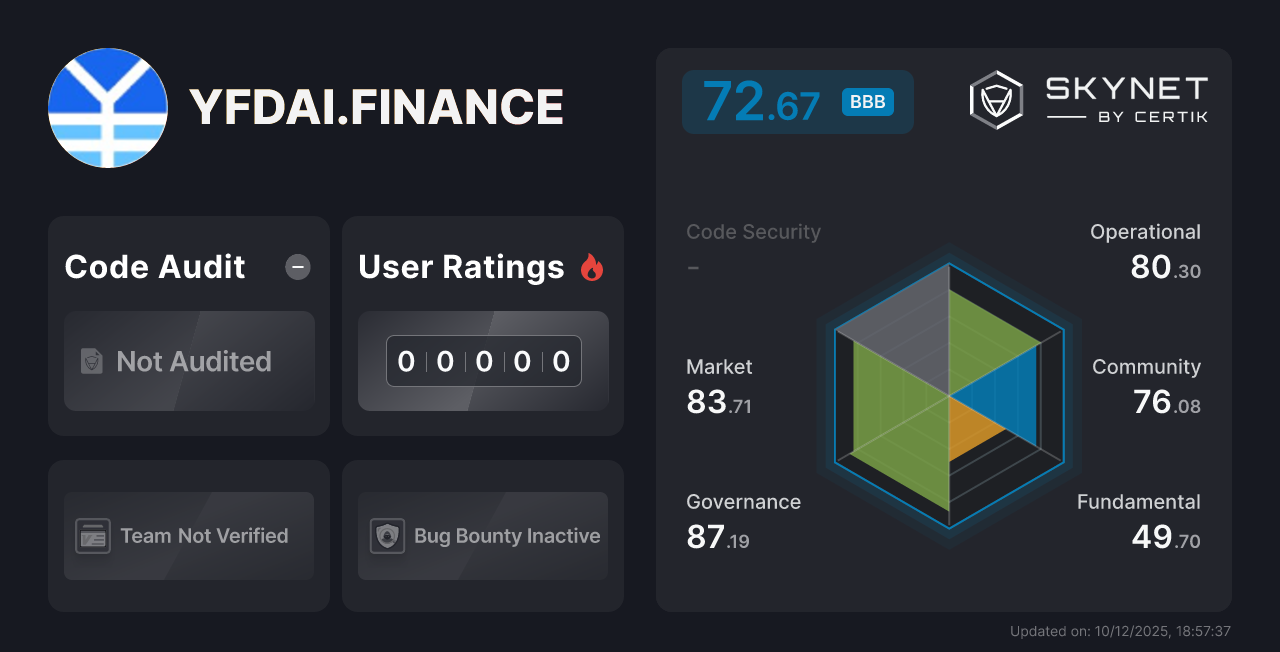The height and width of the screenshot is (652, 1280).
Task: Select the Operational score label
Action: [1145, 231]
